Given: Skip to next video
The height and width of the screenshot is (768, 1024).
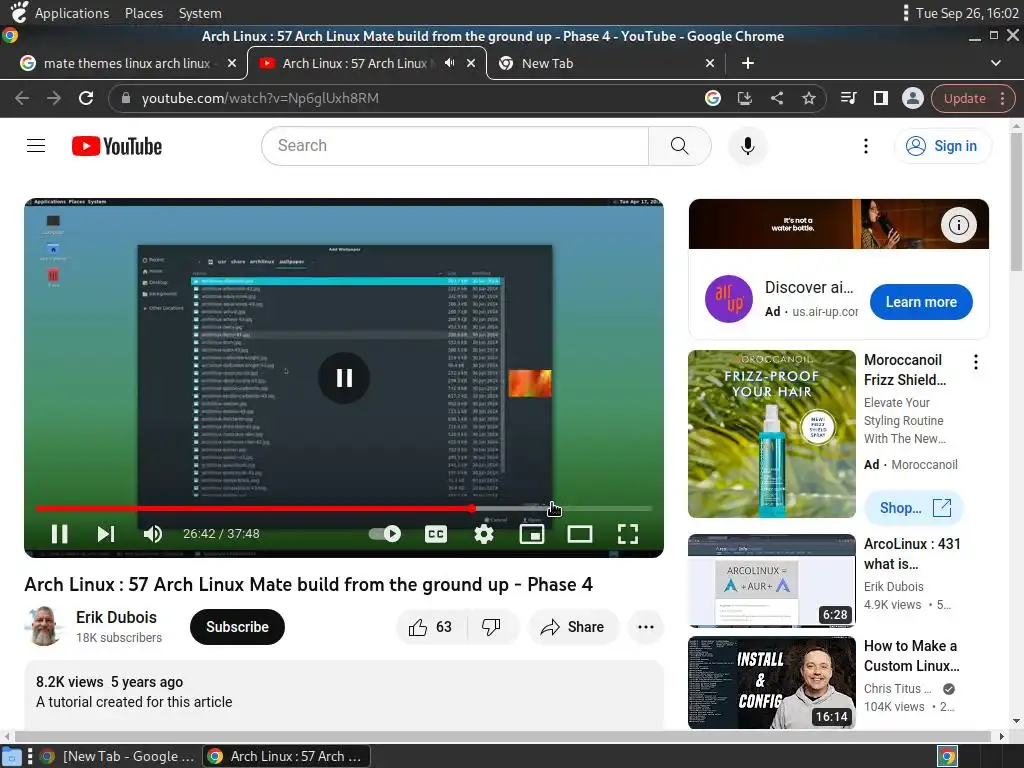Looking at the screenshot, I should click(106, 534).
